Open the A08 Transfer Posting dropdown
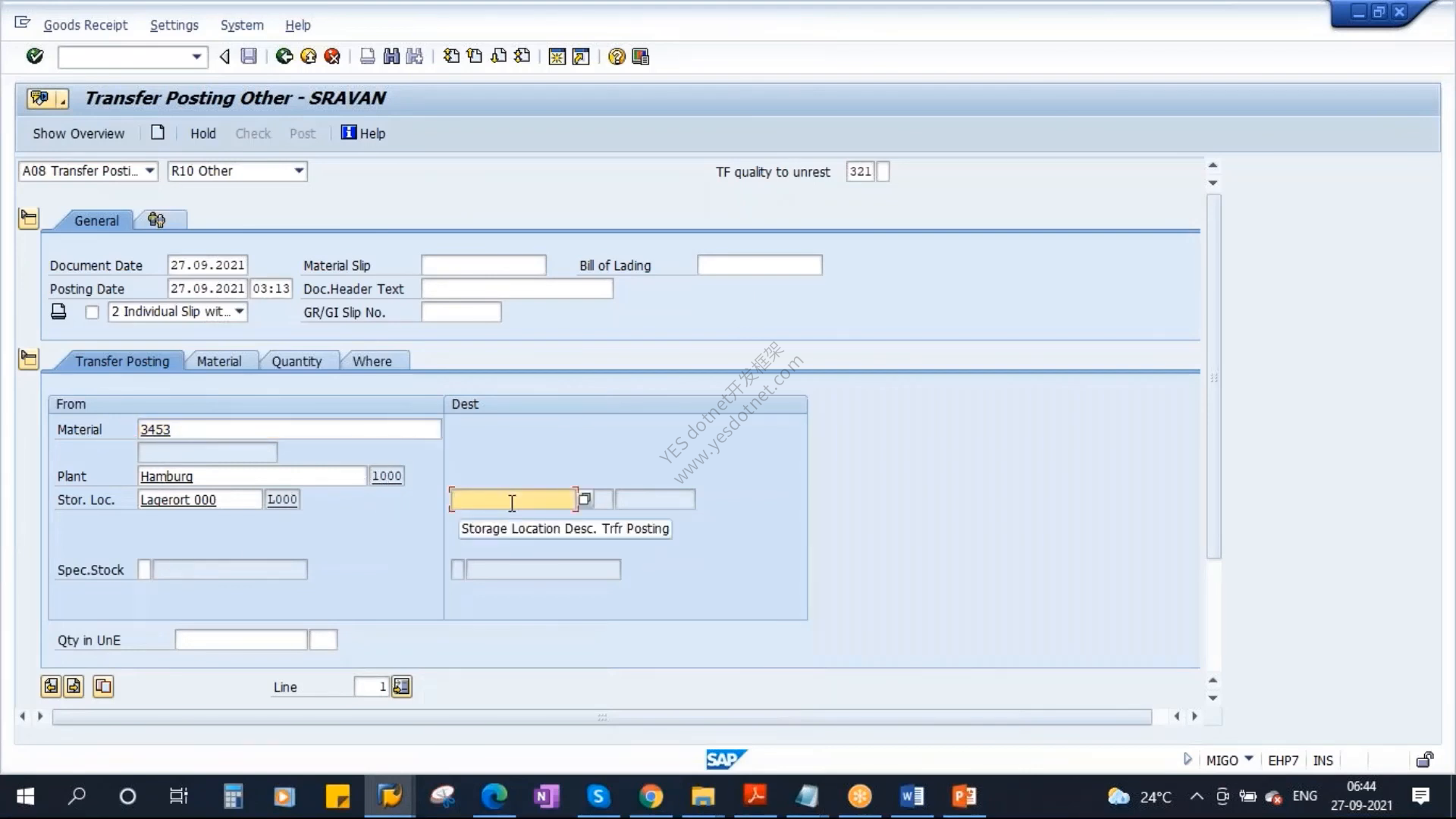The image size is (1456, 819). [88, 171]
